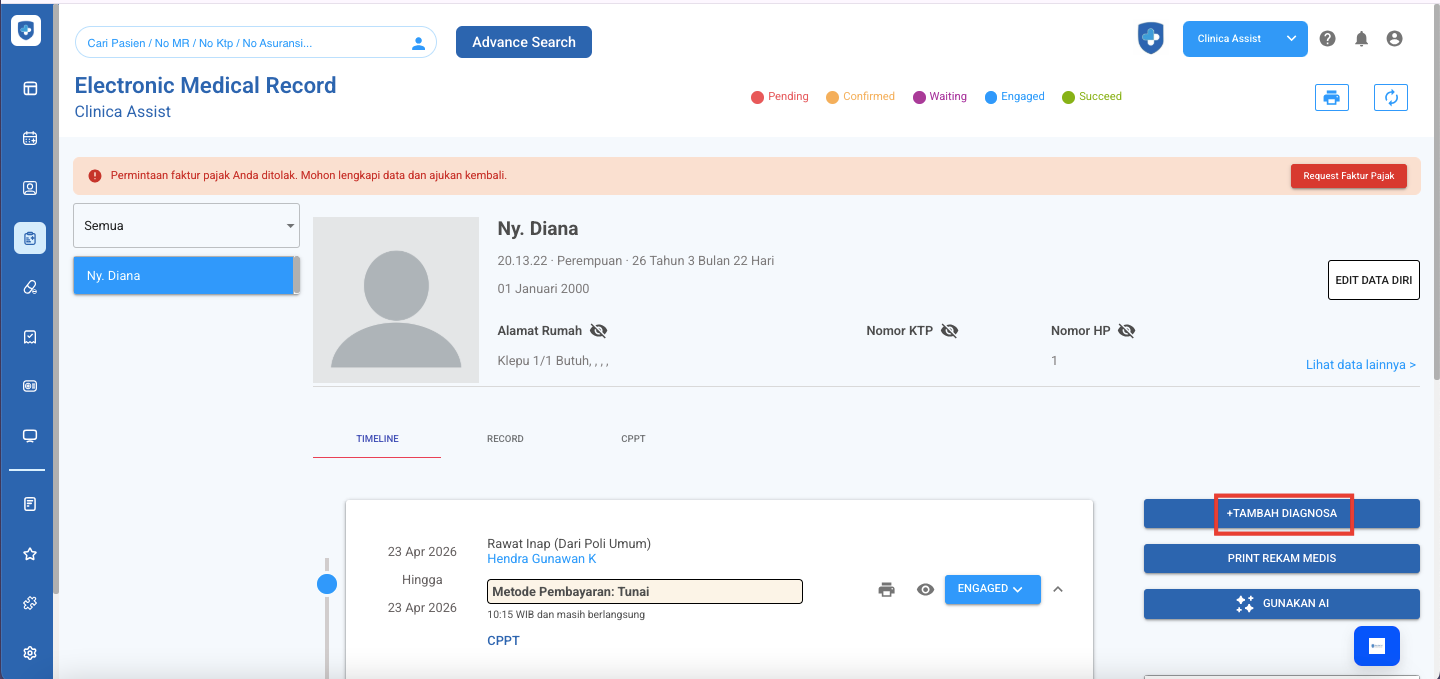1440x679 pixels.
Task: Reveal the hidden Nomor HP
Action: click(x=1127, y=331)
